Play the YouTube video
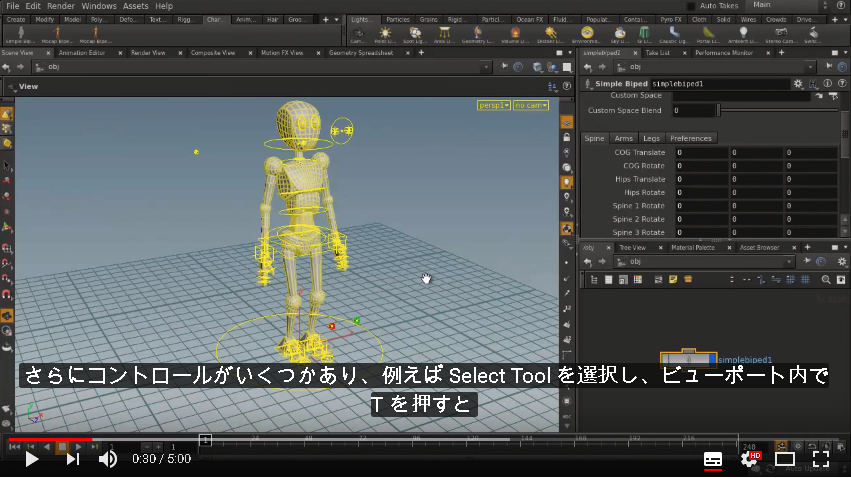 pyautogui.click(x=32, y=459)
